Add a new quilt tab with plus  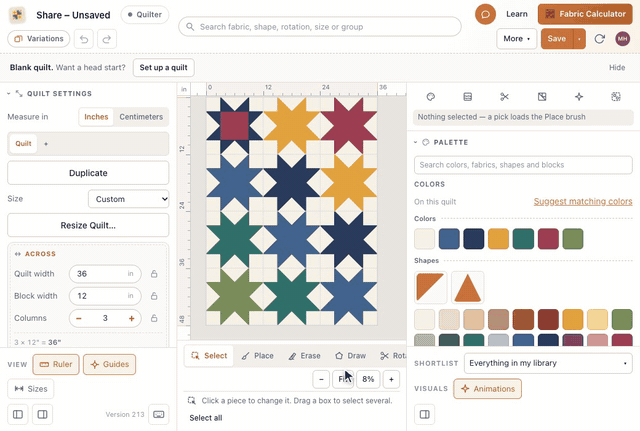[x=46, y=144]
